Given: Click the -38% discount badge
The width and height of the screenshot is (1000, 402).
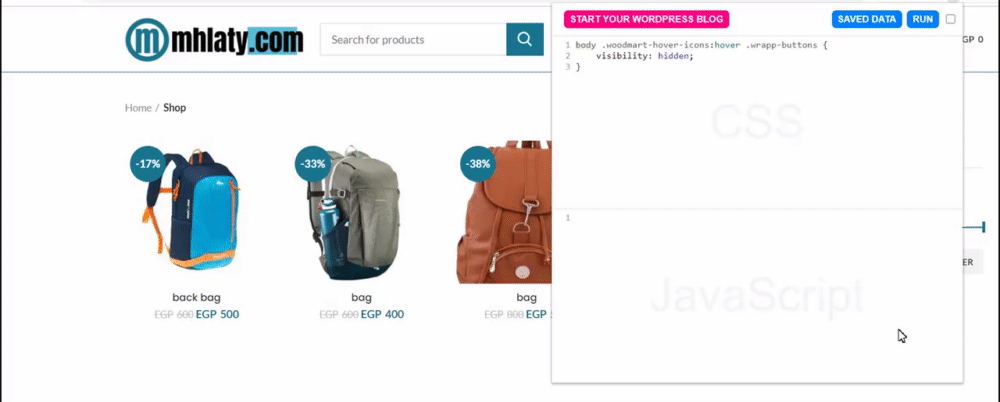Looking at the screenshot, I should pyautogui.click(x=478, y=164).
